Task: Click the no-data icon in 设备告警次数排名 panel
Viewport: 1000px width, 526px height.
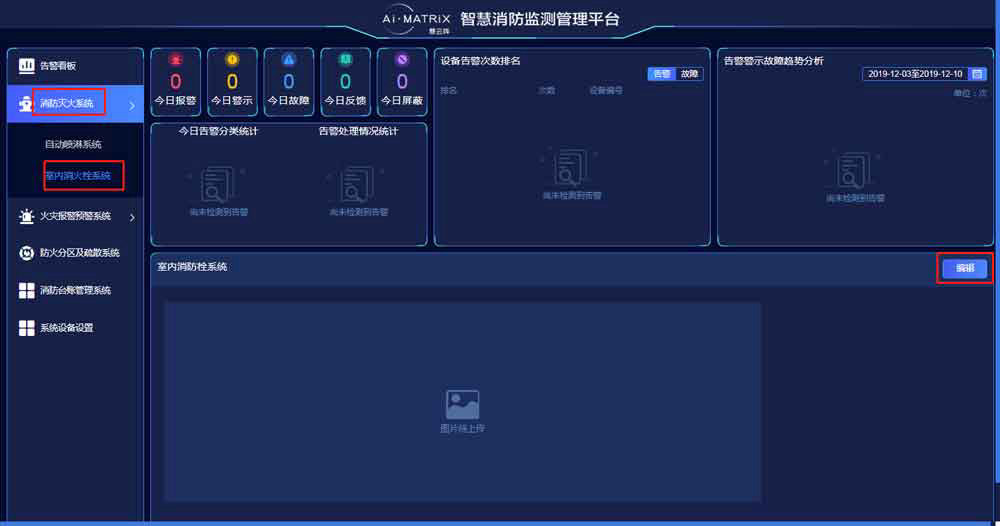Action: pyautogui.click(x=571, y=167)
